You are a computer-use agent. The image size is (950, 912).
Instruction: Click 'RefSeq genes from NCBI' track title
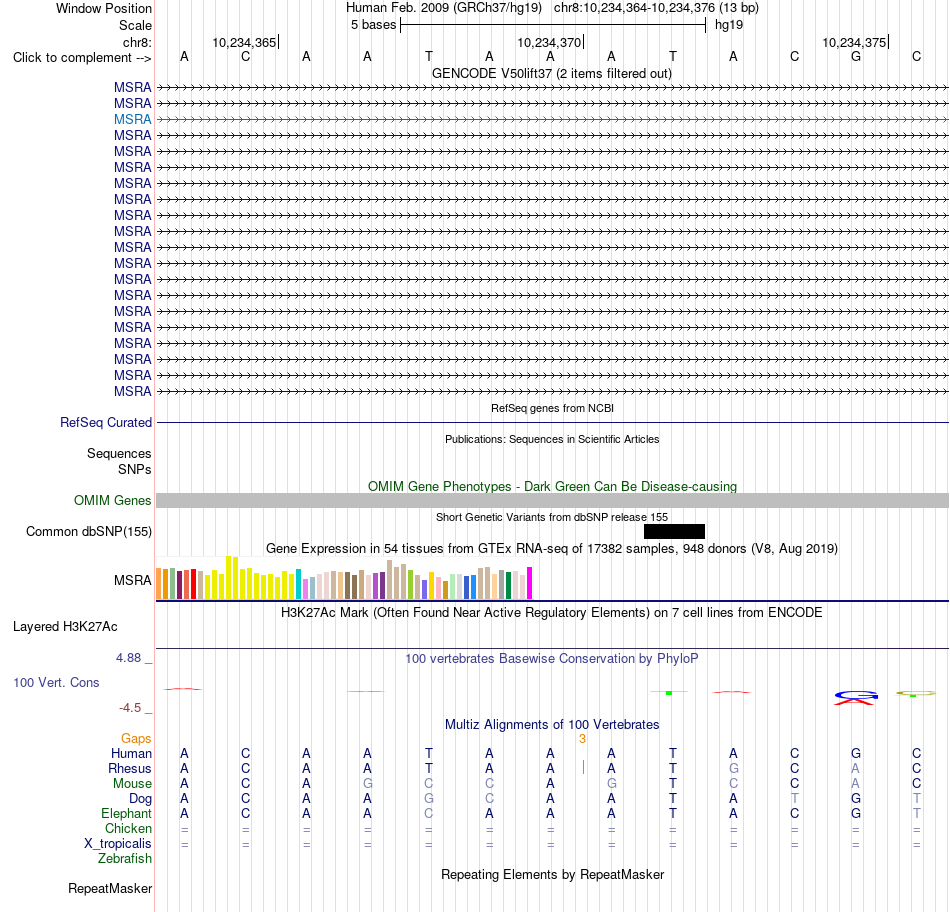pos(552,408)
